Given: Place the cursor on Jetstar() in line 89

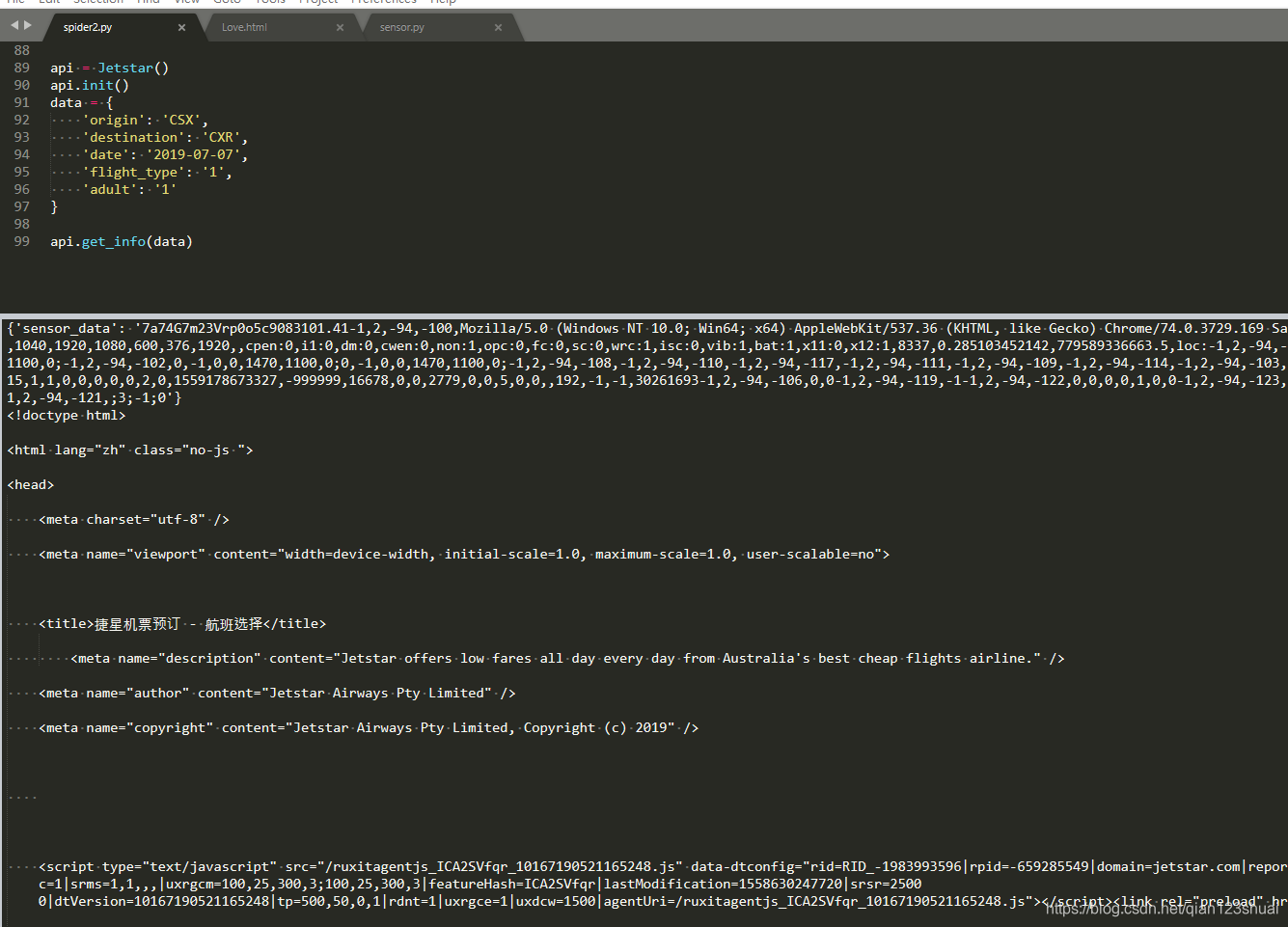Looking at the screenshot, I should tap(133, 68).
